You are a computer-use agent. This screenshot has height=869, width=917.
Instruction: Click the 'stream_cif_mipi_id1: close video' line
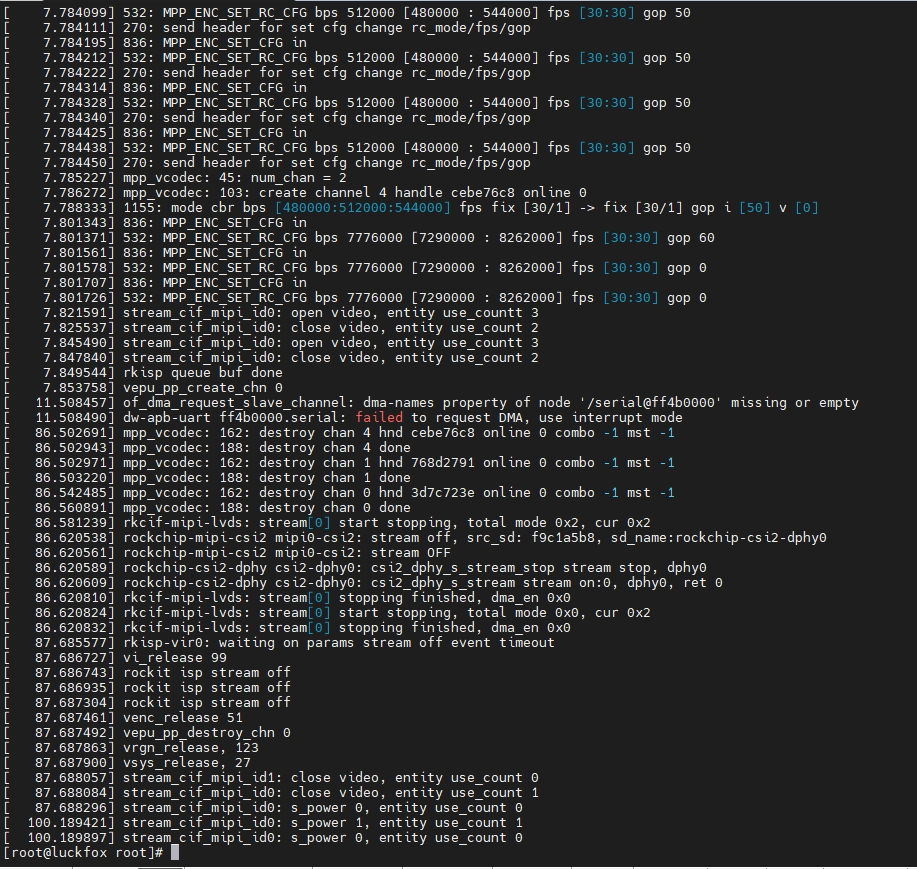click(271, 778)
